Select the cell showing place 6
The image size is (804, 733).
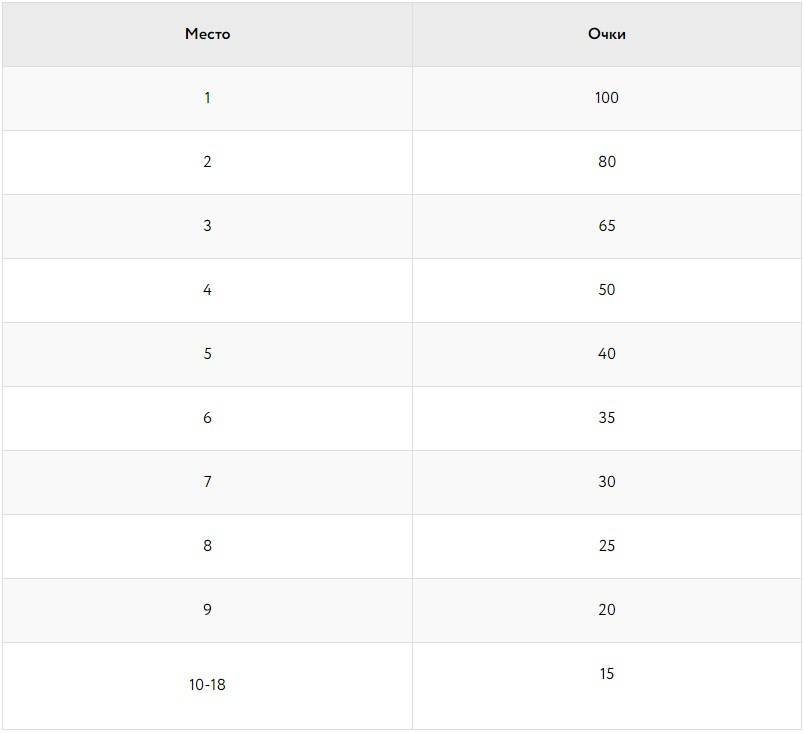207,418
